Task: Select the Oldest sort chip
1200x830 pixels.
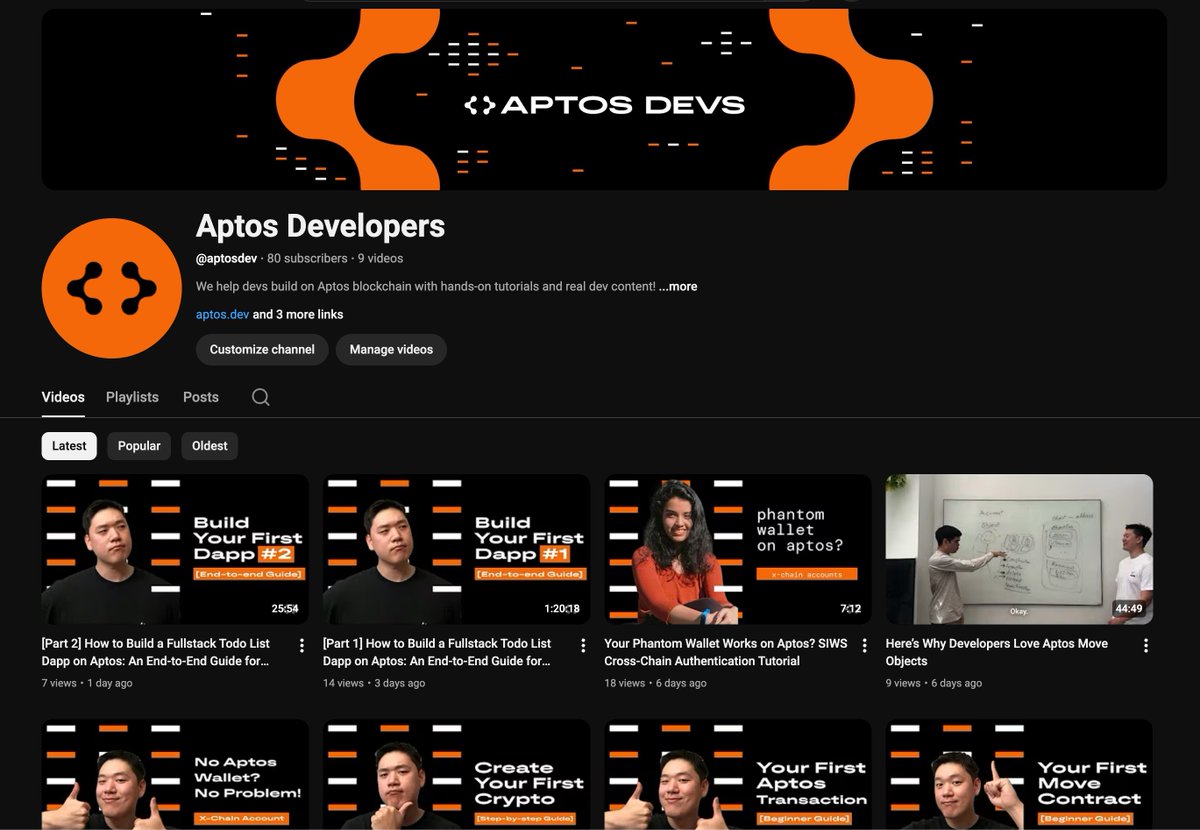Action: point(210,446)
